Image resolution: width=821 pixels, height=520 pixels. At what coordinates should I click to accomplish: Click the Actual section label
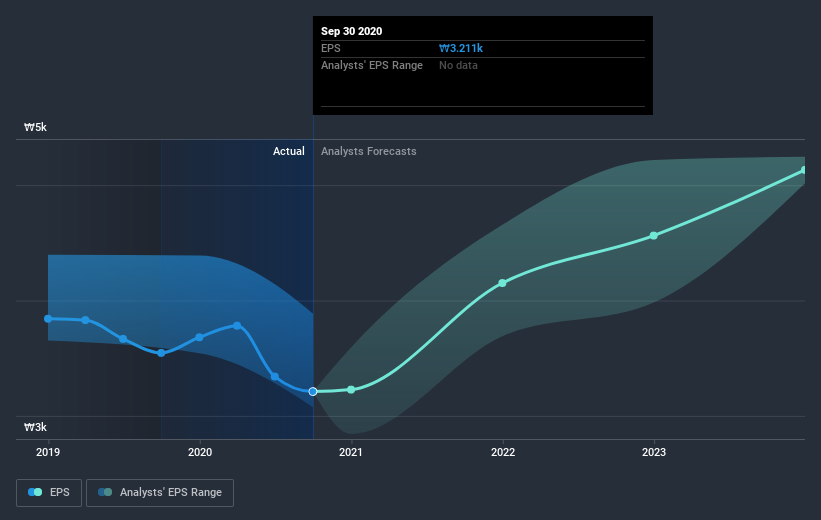[289, 151]
